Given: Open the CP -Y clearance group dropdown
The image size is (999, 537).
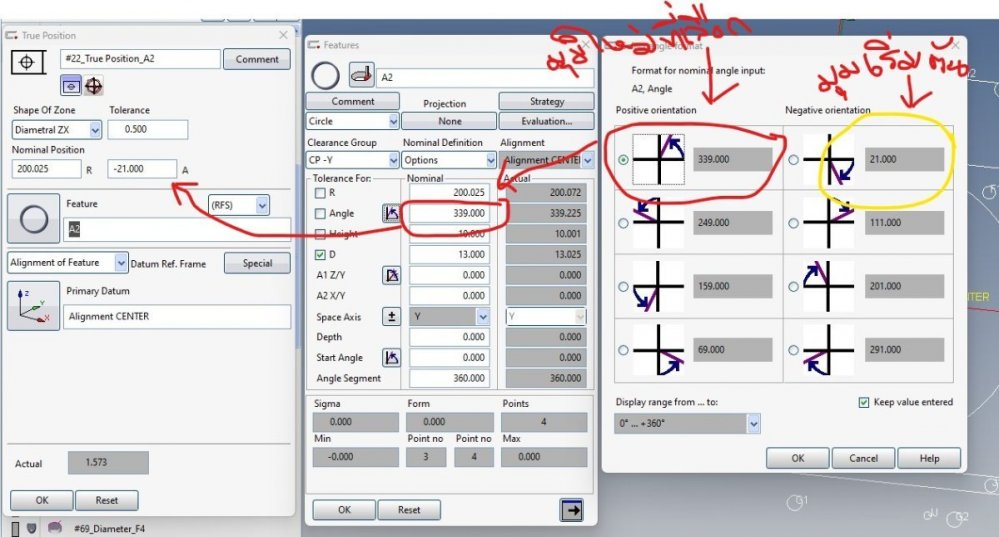Looking at the screenshot, I should (393, 160).
